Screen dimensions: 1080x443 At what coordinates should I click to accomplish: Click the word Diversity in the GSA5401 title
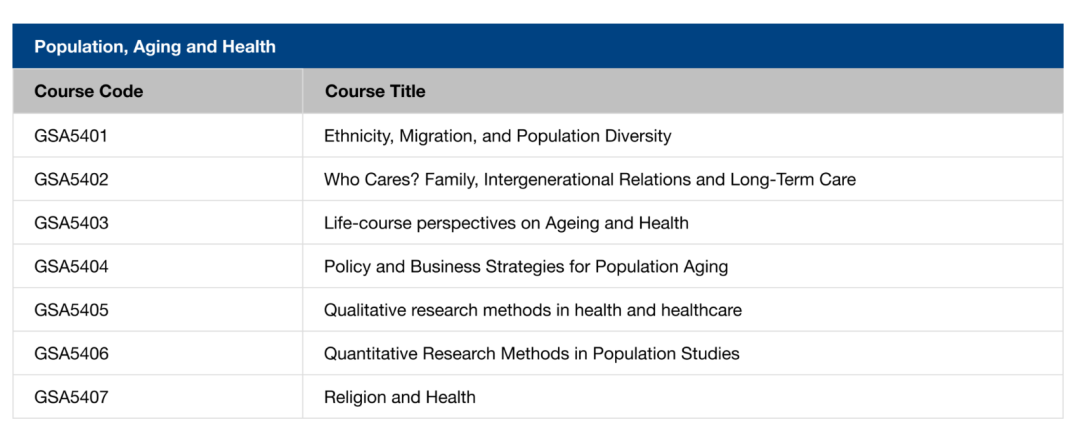[638, 136]
